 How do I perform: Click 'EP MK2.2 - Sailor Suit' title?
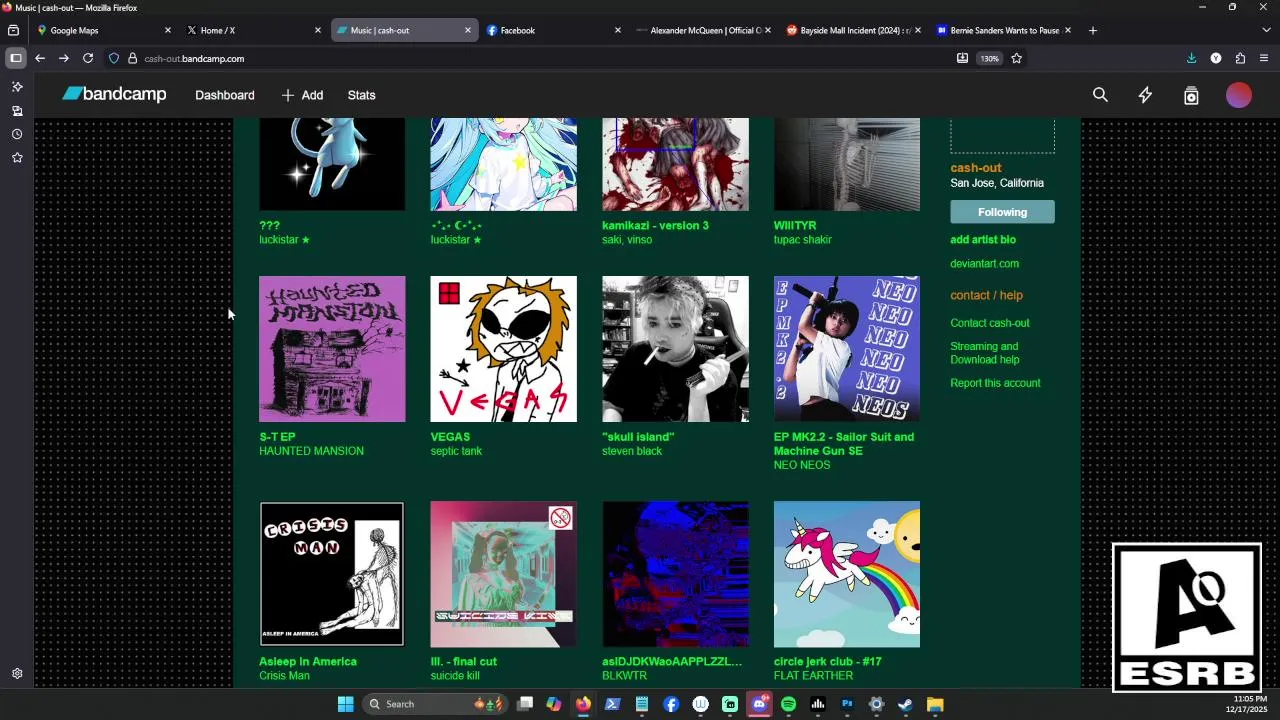[843, 444]
